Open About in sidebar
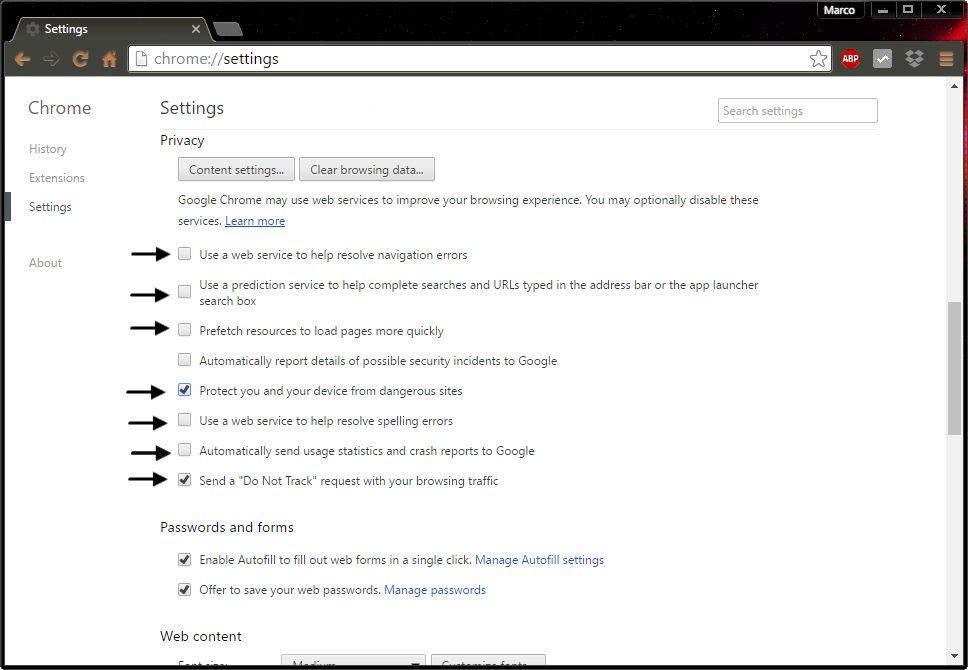Viewport: 968px width, 670px height. 45,263
